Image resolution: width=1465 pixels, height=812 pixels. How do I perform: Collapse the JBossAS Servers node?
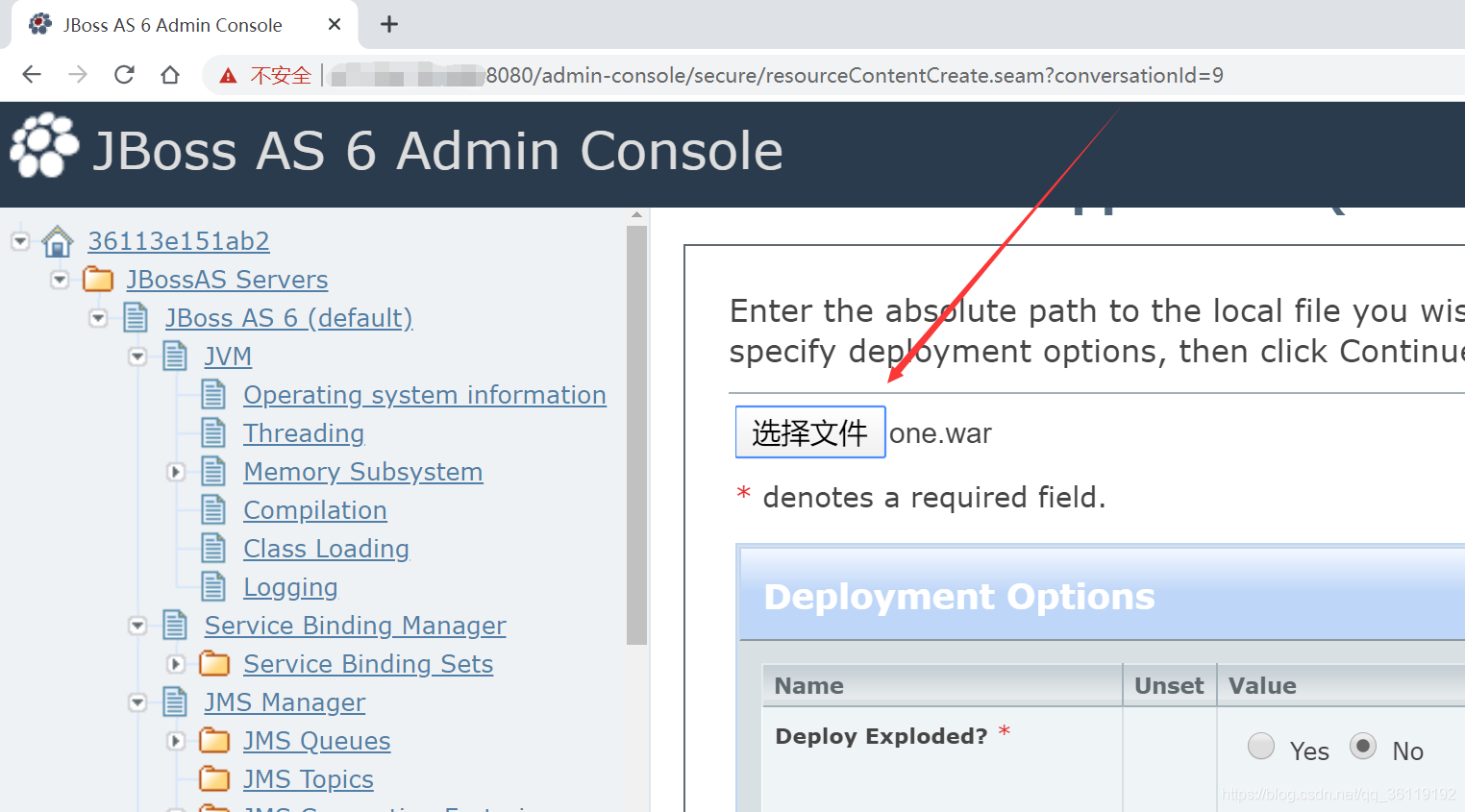tap(60, 280)
